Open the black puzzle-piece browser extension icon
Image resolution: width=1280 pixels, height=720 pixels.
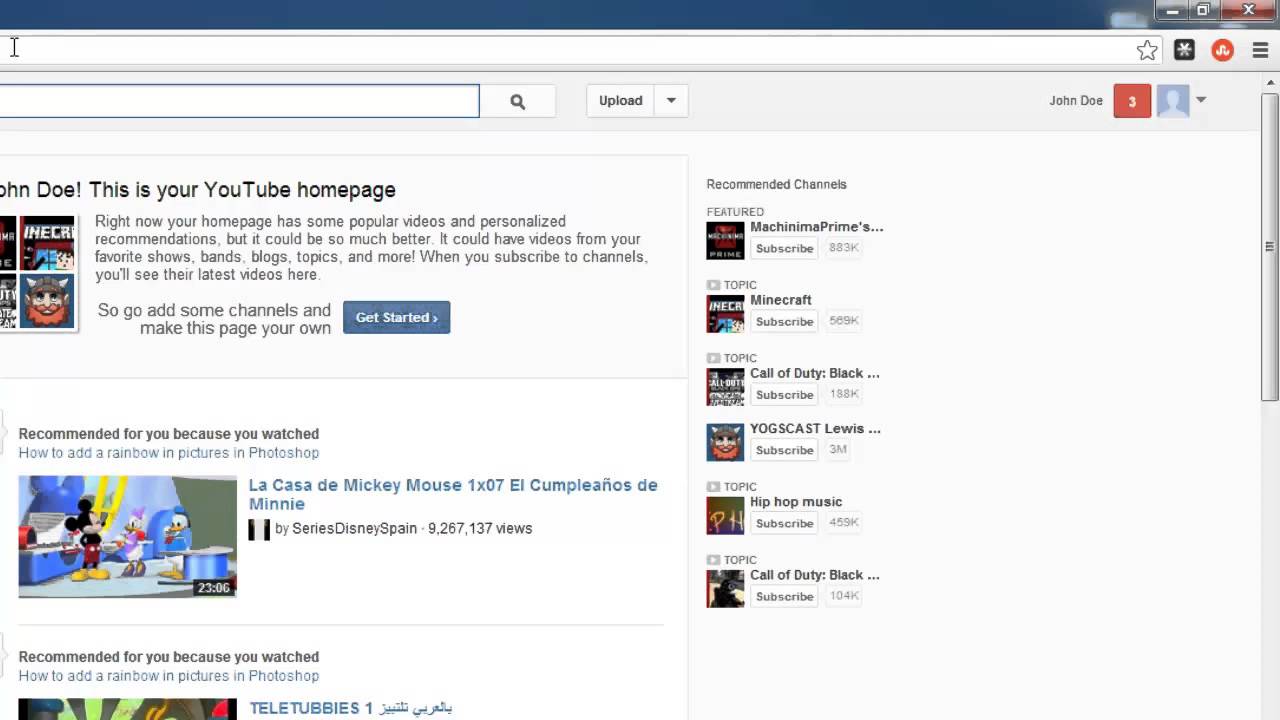[1185, 50]
